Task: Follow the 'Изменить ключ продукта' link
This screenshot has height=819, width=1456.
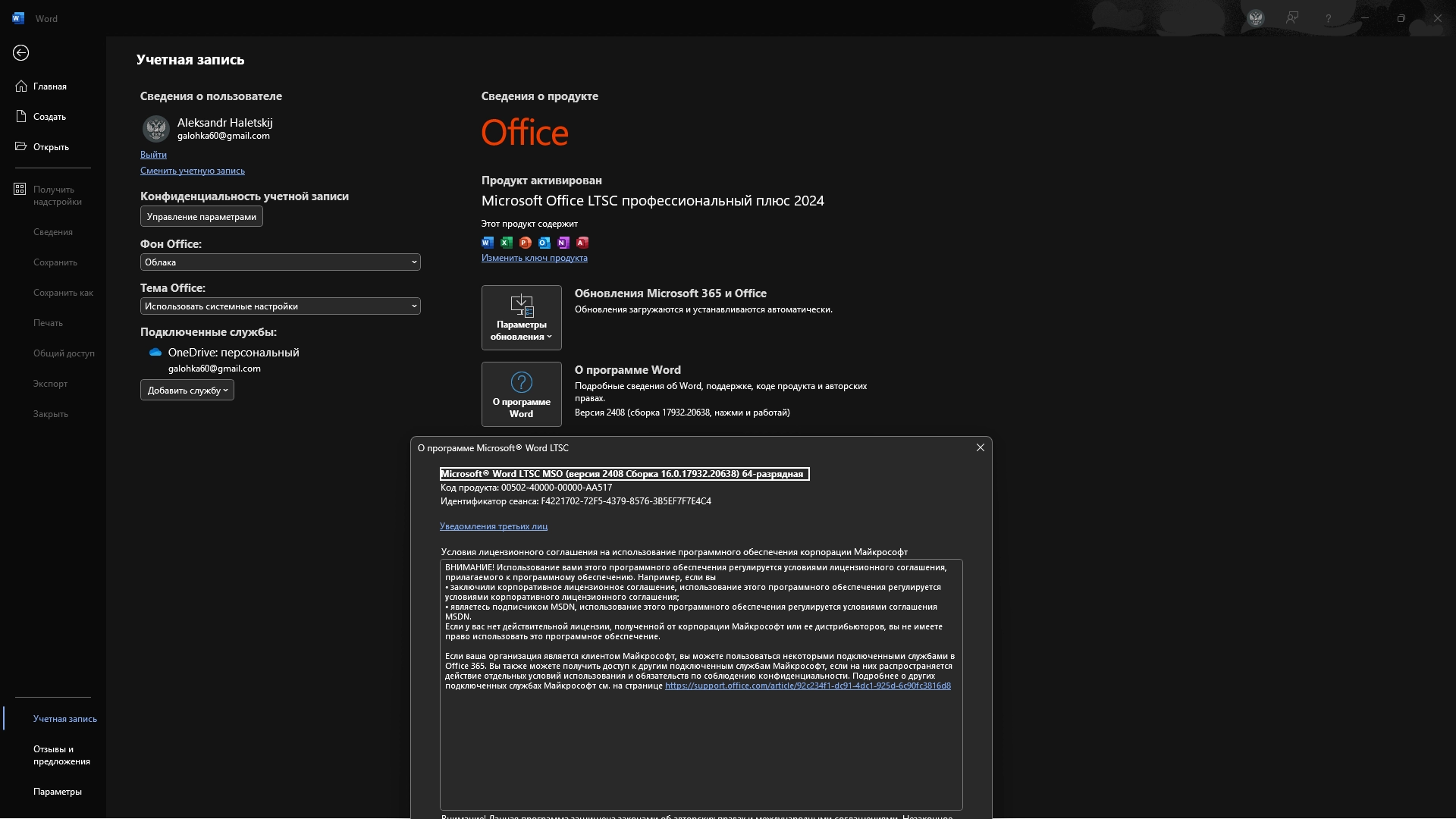Action: tap(534, 258)
